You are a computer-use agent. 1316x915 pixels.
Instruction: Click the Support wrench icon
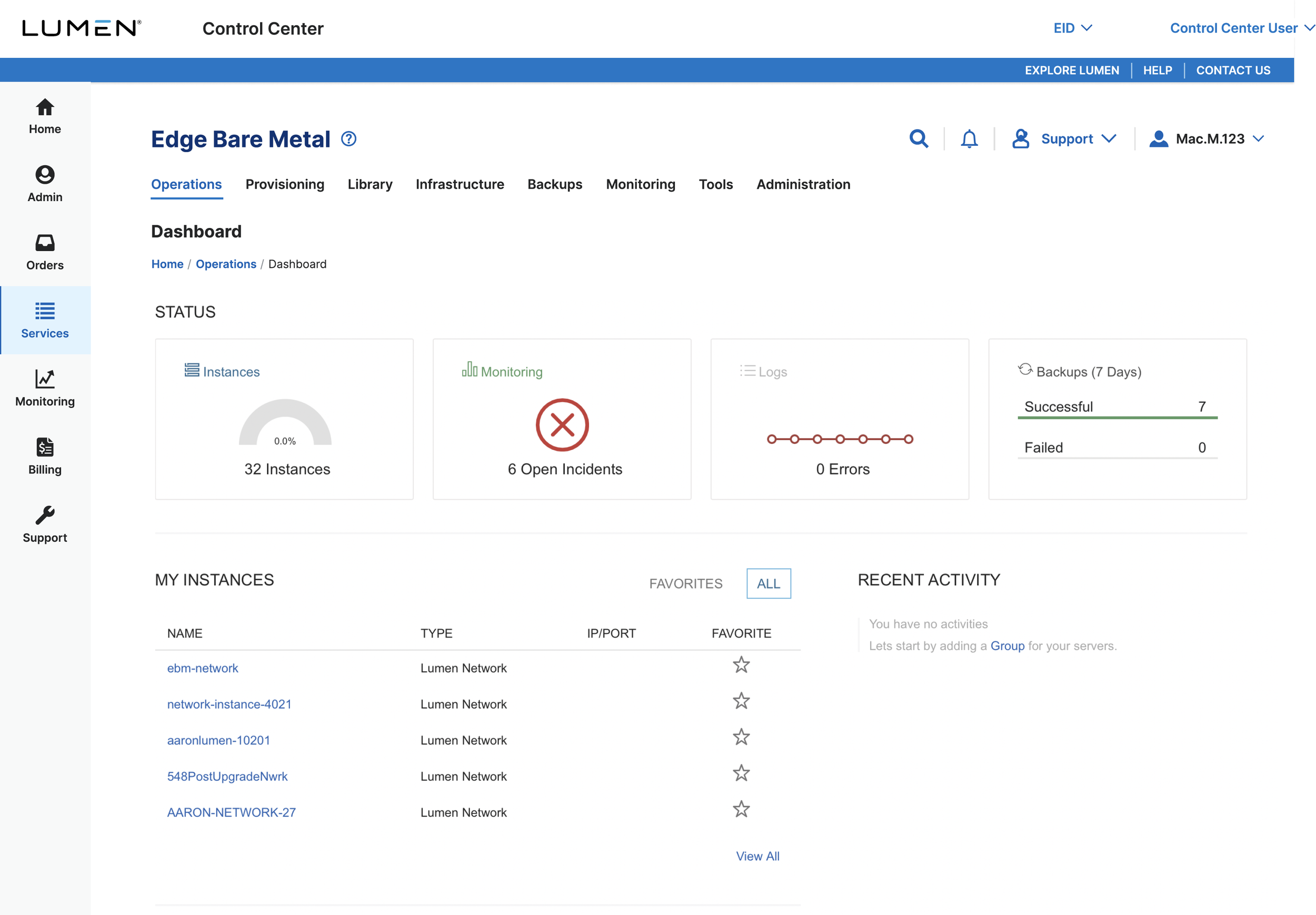[45, 515]
